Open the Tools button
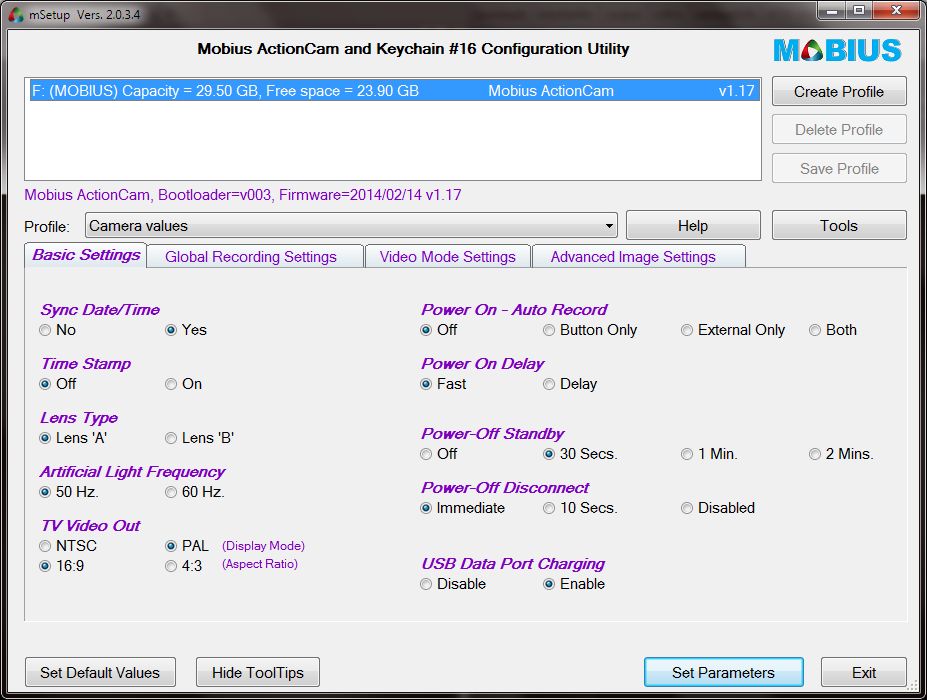927x700 pixels. tap(839, 226)
